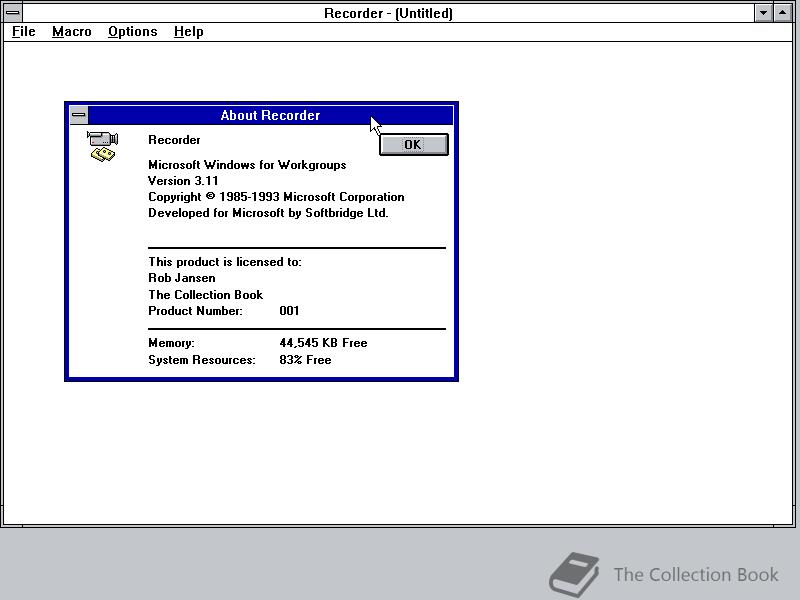Click the Recorder - (Untitled) title bar
This screenshot has width=800, height=600.
[x=388, y=13]
